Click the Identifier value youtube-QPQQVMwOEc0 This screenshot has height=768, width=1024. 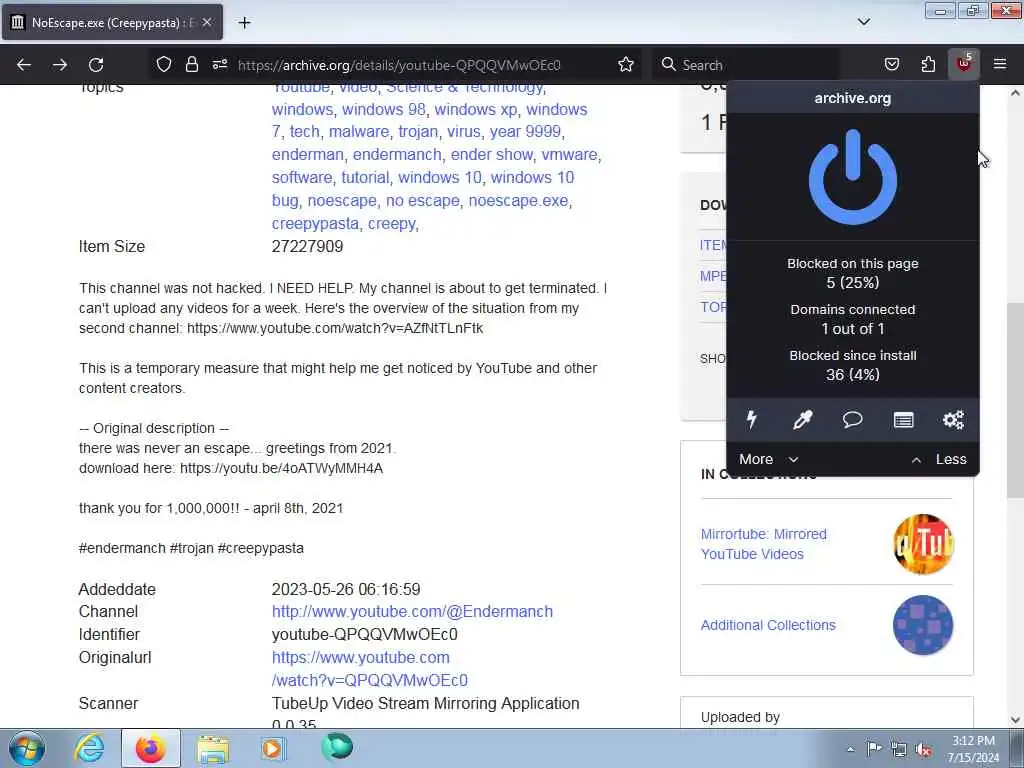click(x=364, y=634)
